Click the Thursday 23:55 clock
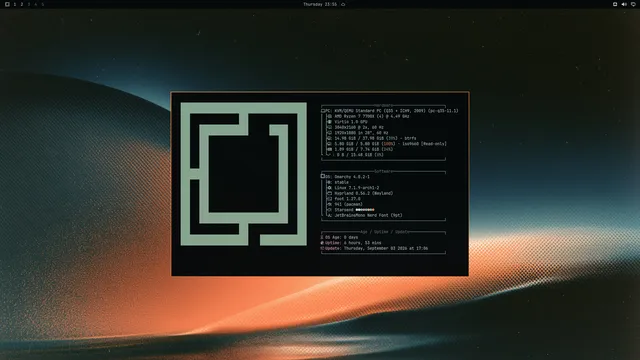Screen dimensions: 640x360 (x=320, y=4)
